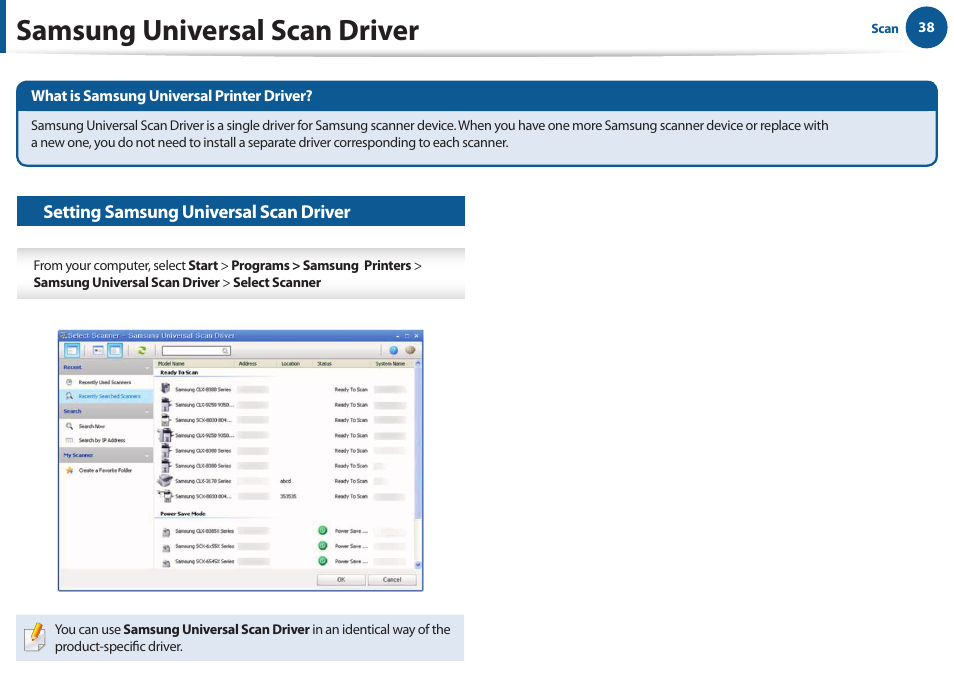Collapse the Search section chevron
The width and height of the screenshot is (954, 677).
click(147, 412)
